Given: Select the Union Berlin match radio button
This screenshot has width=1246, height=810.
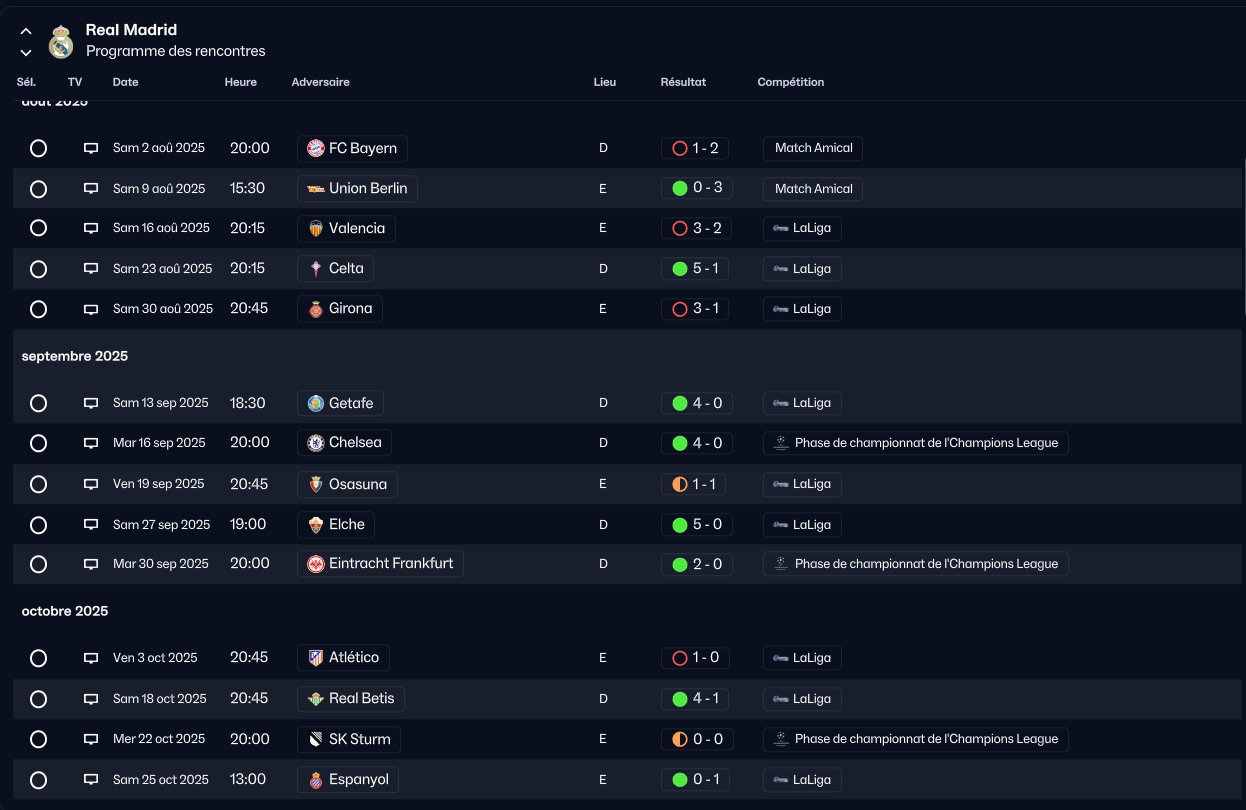Looking at the screenshot, I should (39, 189).
